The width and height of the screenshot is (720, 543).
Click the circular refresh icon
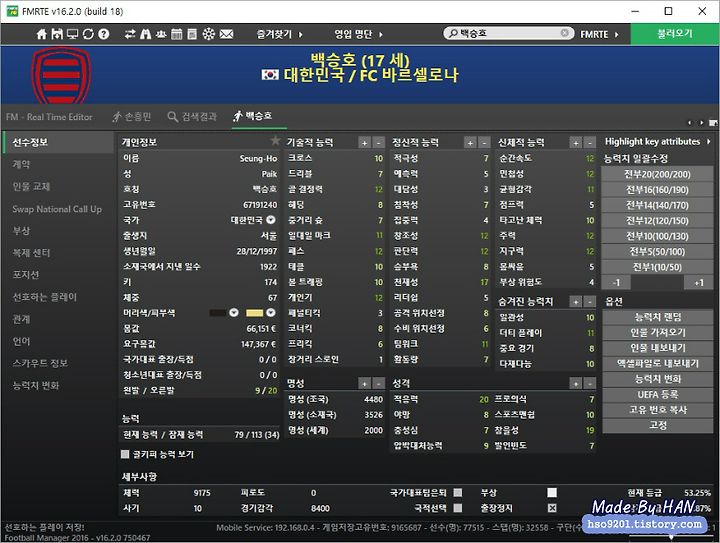click(x=88, y=34)
